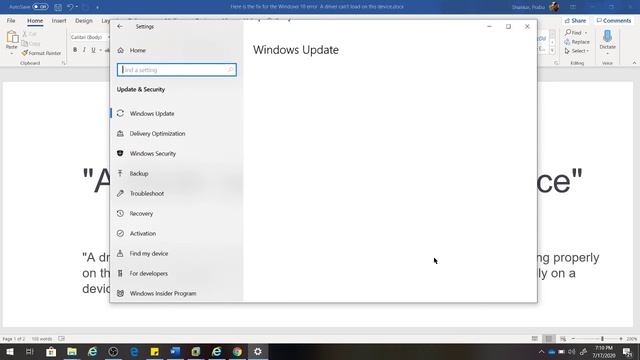
Task: Open Windows Insider Program settings
Action: 163,293
